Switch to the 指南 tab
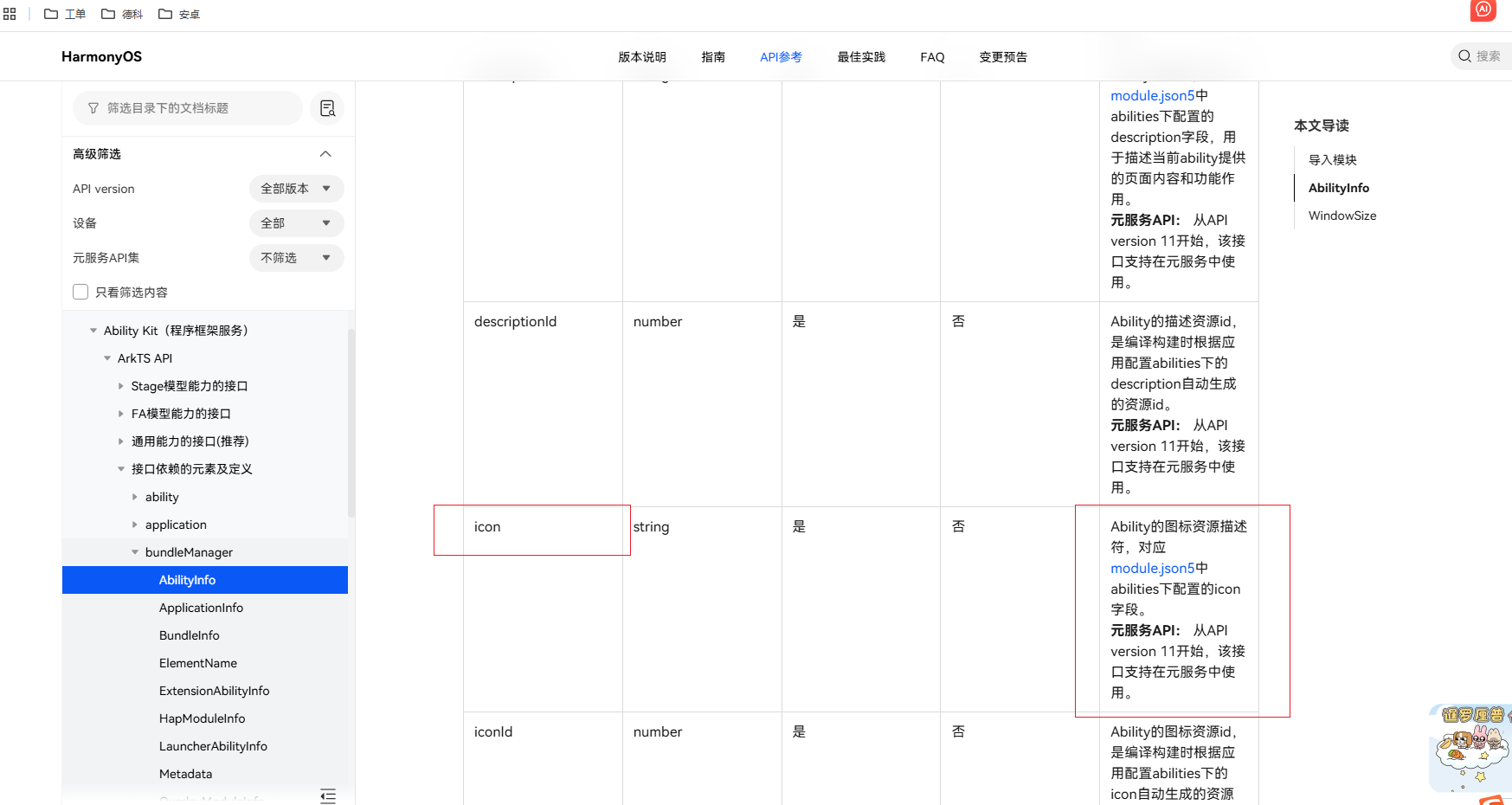 pyautogui.click(x=712, y=57)
